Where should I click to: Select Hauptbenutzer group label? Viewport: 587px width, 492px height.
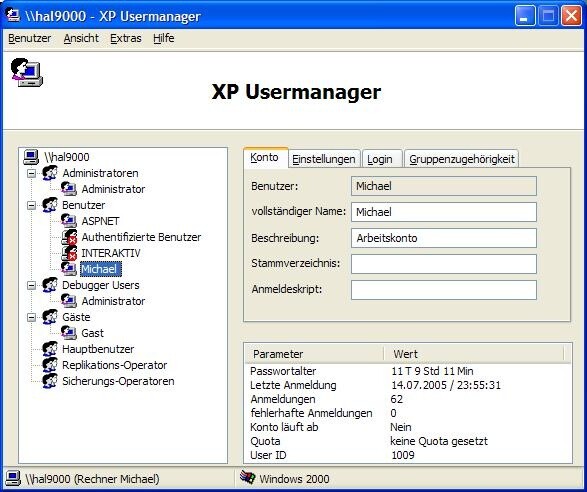pyautogui.click(x=98, y=349)
